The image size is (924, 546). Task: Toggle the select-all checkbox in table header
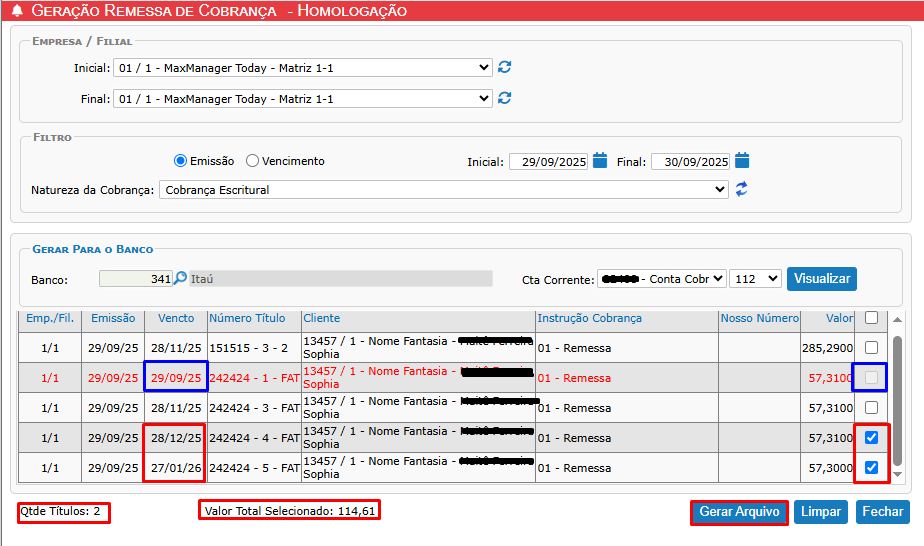[871, 318]
